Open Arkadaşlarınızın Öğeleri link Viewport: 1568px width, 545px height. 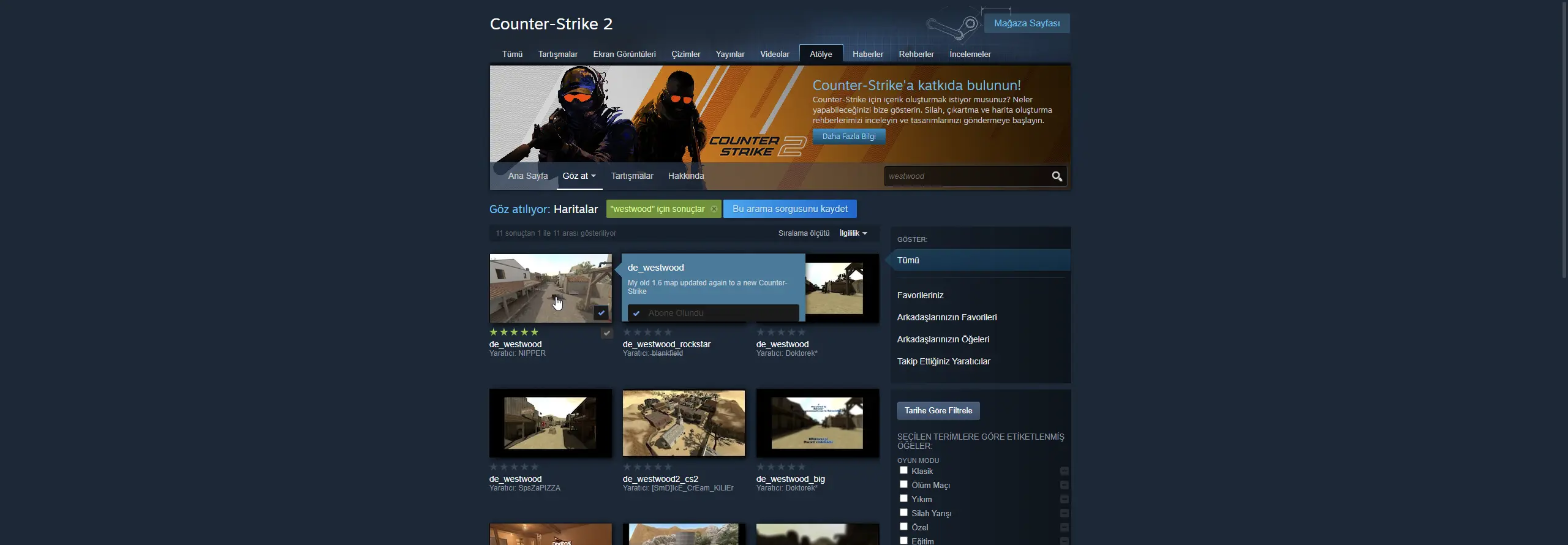pos(943,339)
